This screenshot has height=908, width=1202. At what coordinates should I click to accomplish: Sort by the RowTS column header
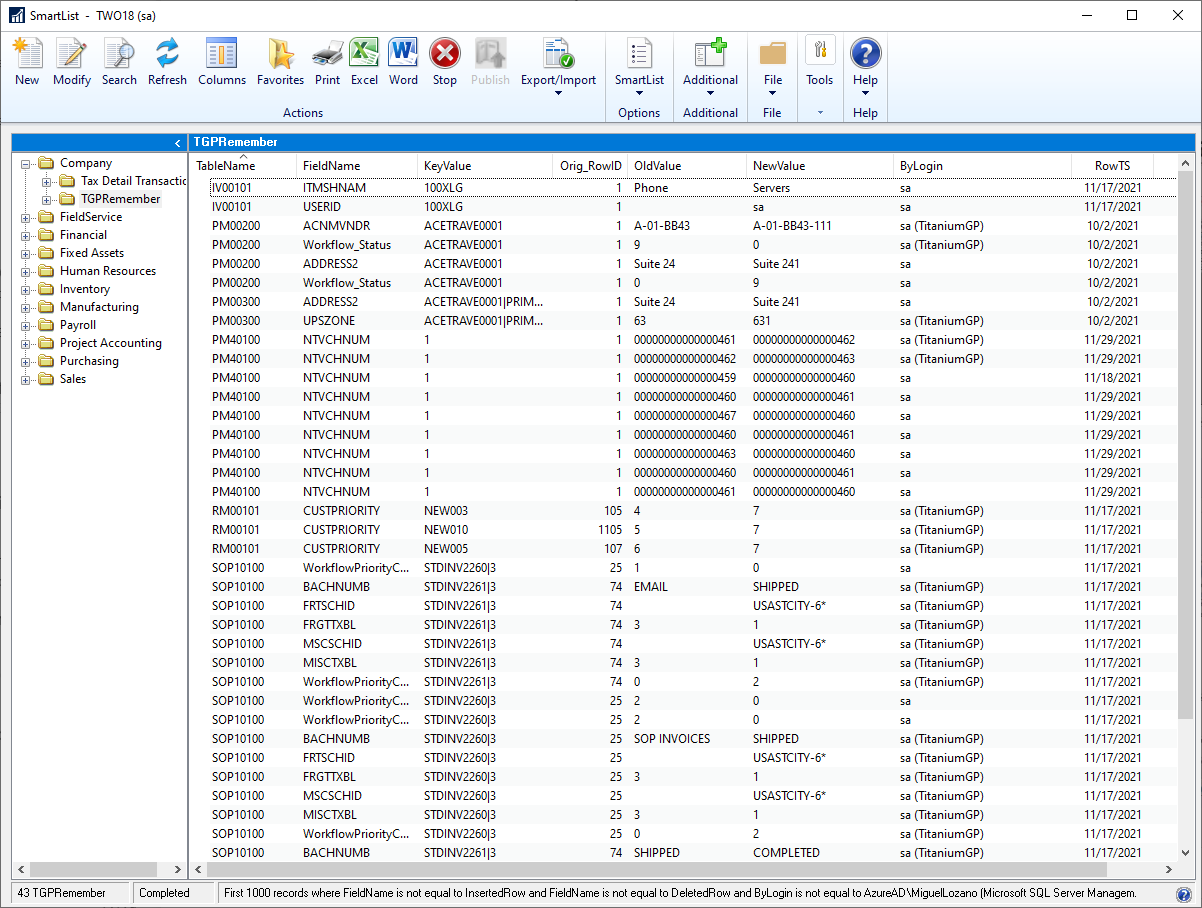[1112, 165]
